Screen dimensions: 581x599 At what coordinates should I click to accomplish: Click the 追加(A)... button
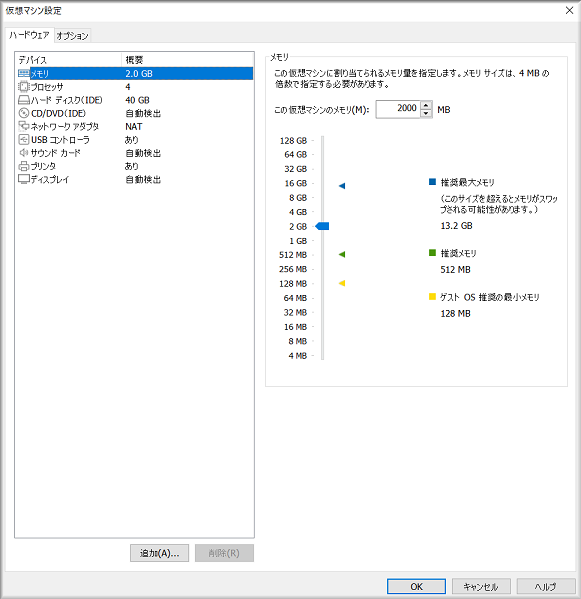click(x=159, y=553)
